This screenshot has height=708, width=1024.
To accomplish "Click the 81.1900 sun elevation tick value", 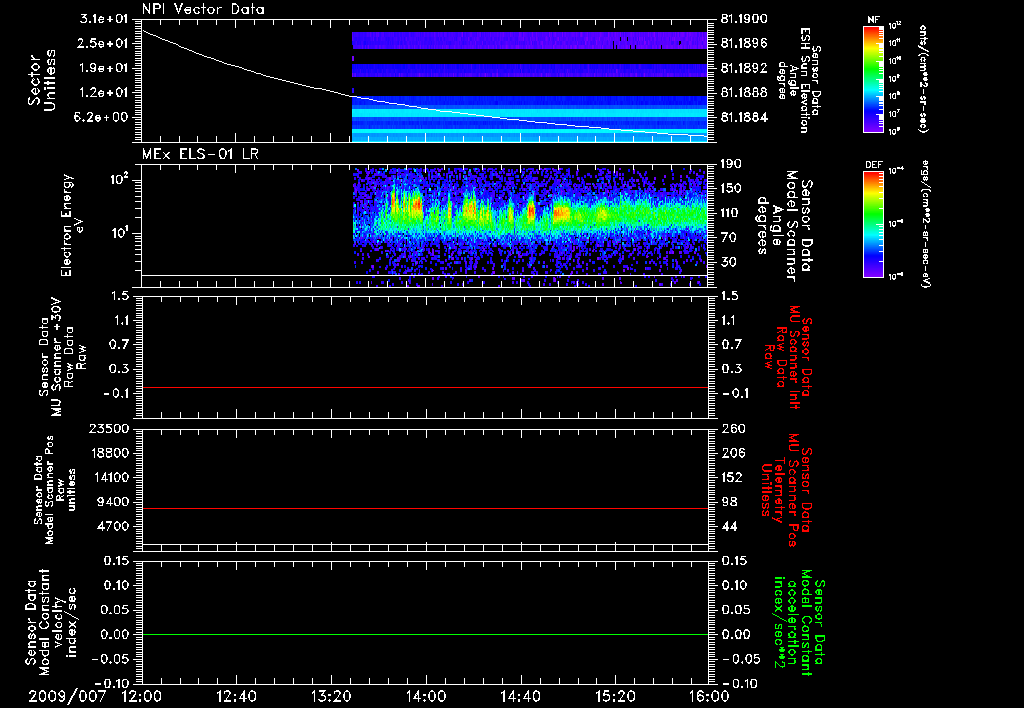I will pyautogui.click(x=744, y=19).
